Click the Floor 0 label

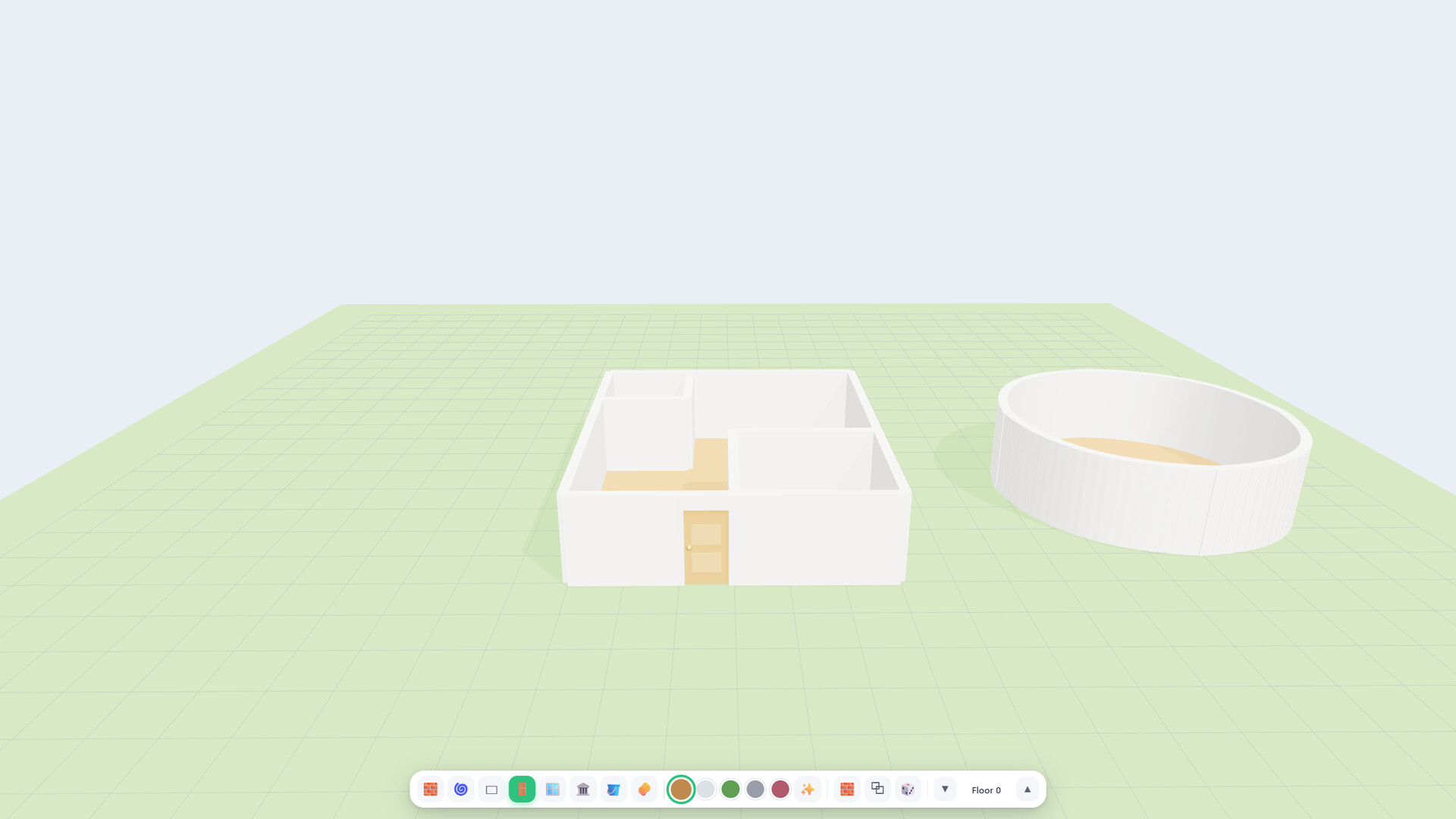click(x=986, y=790)
